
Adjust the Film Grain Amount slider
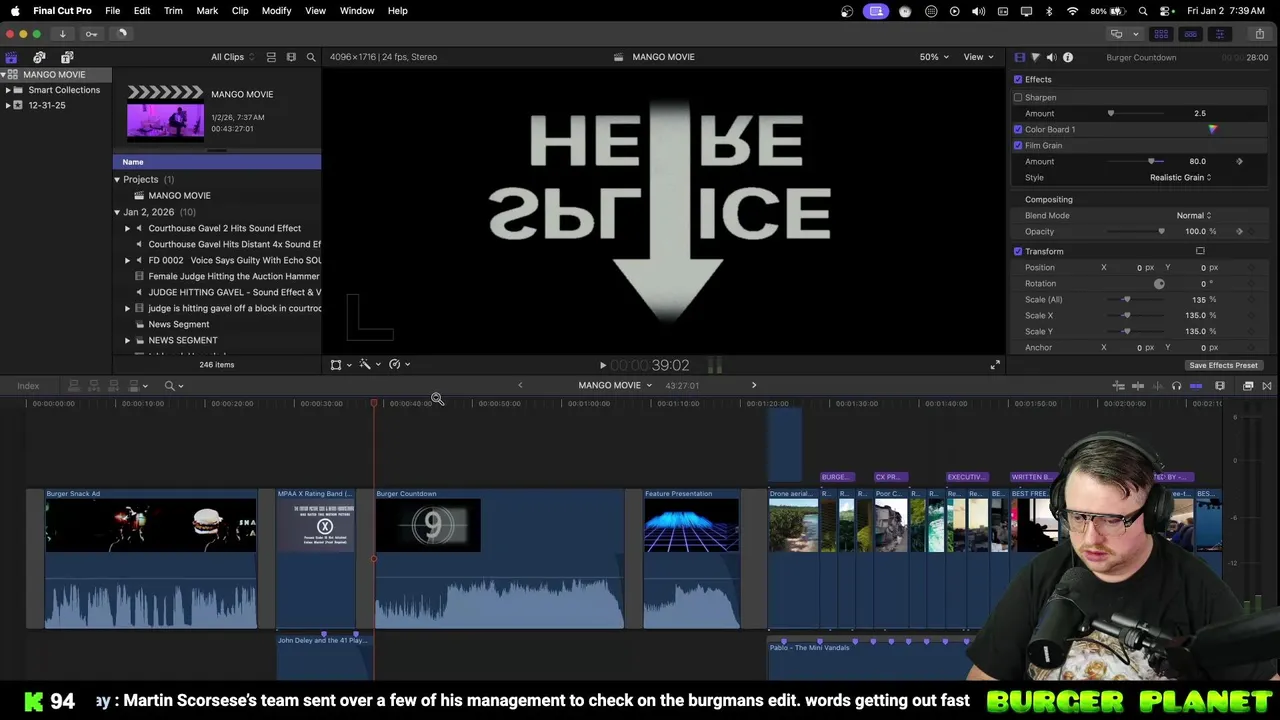(1151, 161)
